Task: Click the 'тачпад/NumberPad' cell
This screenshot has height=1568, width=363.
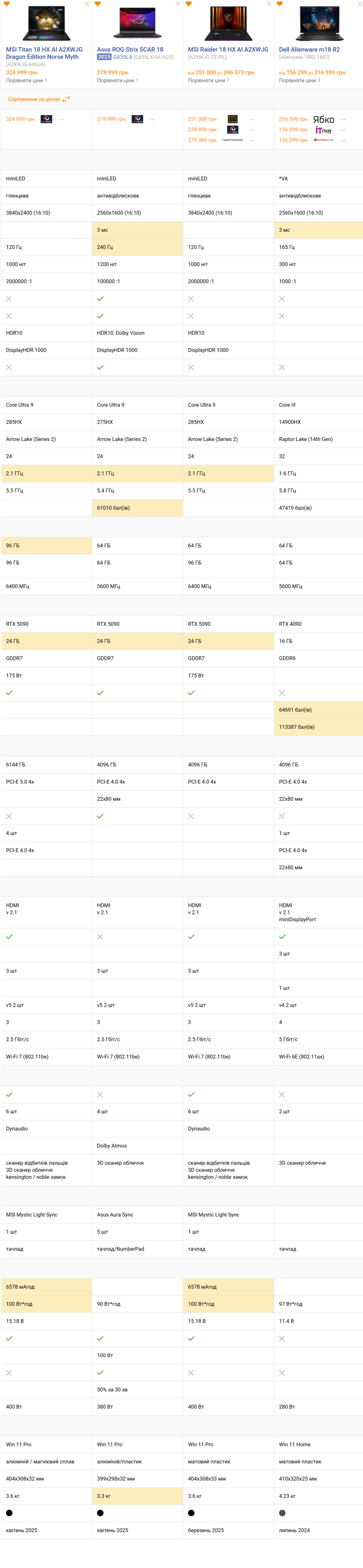Action: 137,1249
